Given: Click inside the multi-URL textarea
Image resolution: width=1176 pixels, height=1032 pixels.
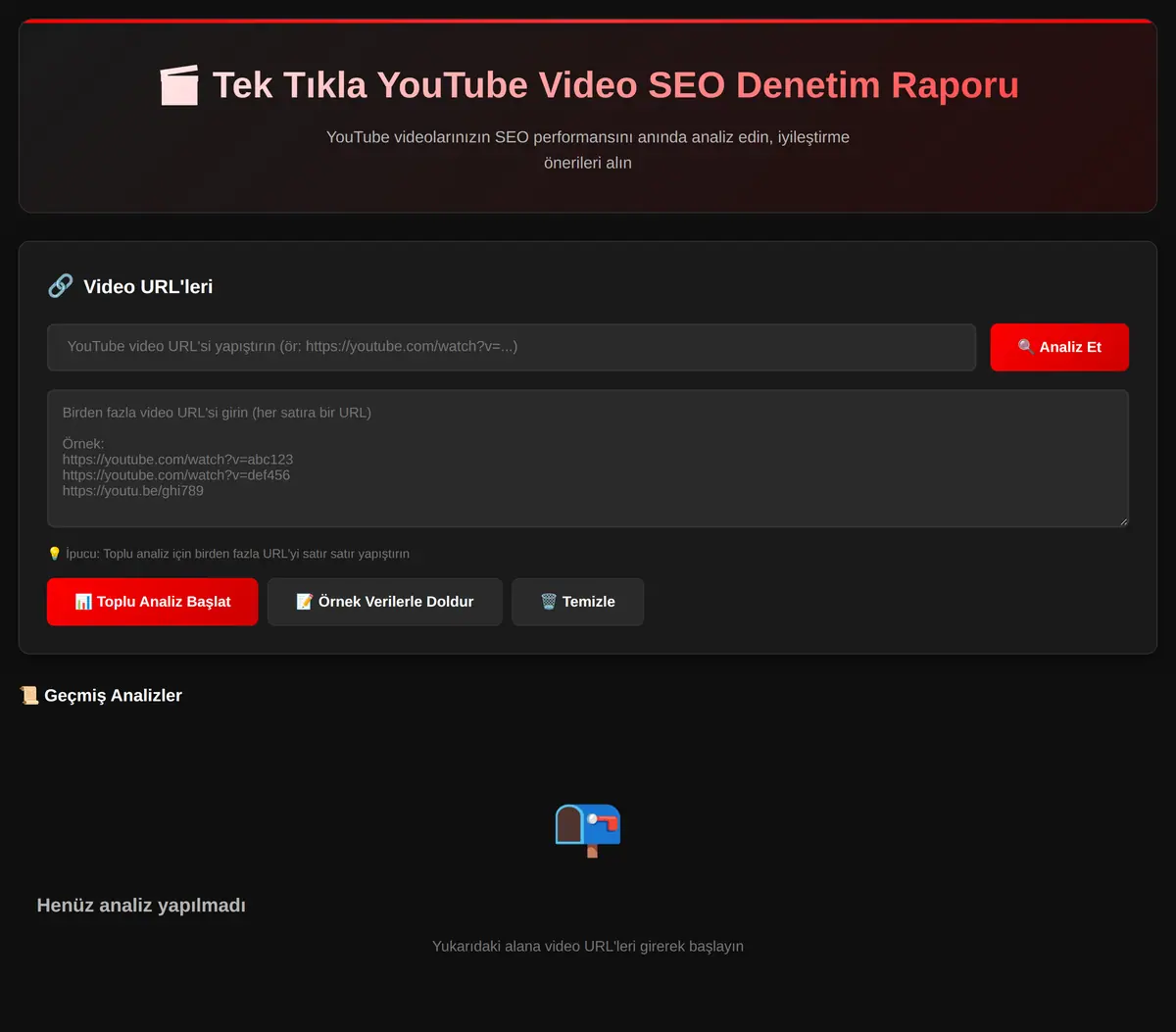Looking at the screenshot, I should pos(588,459).
